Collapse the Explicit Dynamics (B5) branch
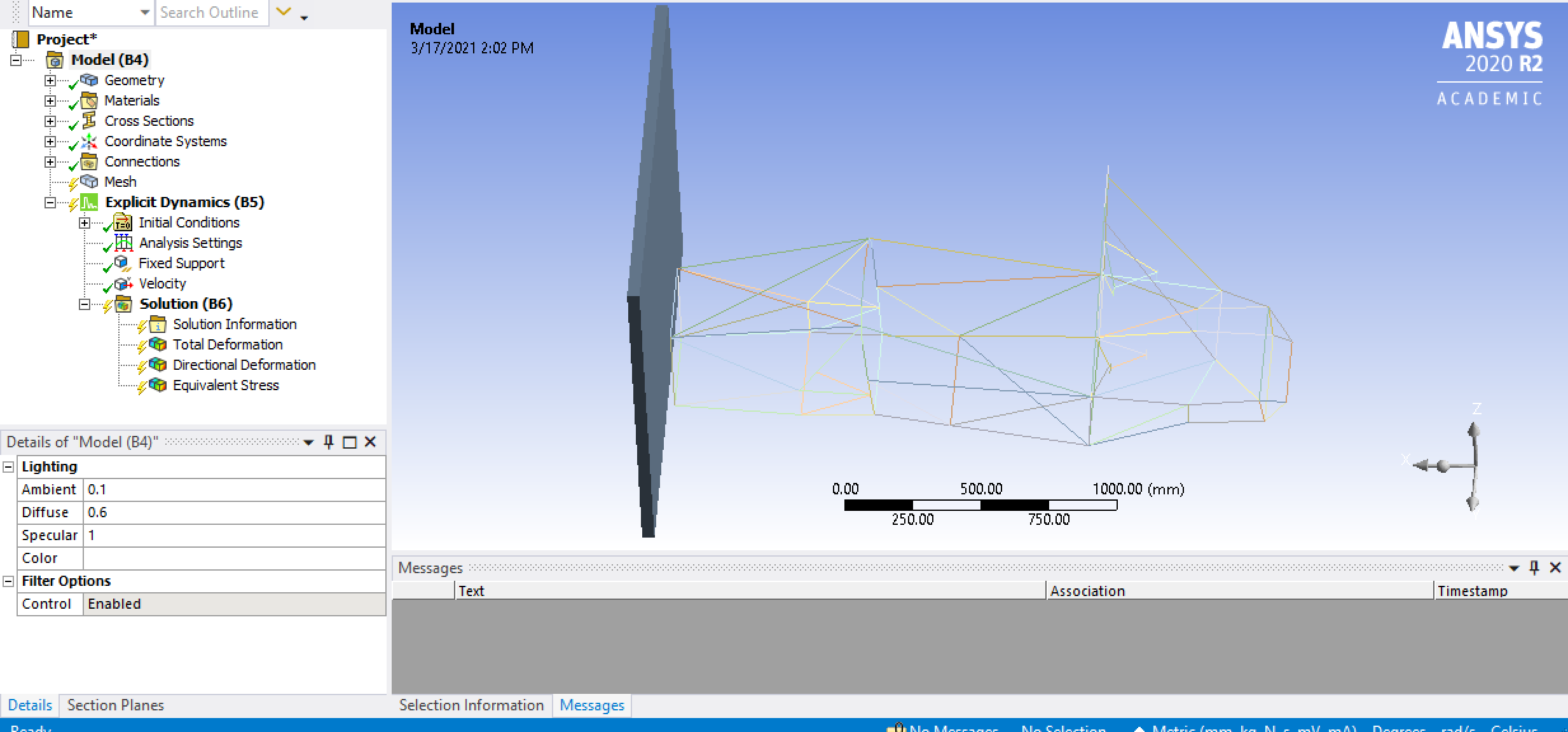 pos(50,203)
